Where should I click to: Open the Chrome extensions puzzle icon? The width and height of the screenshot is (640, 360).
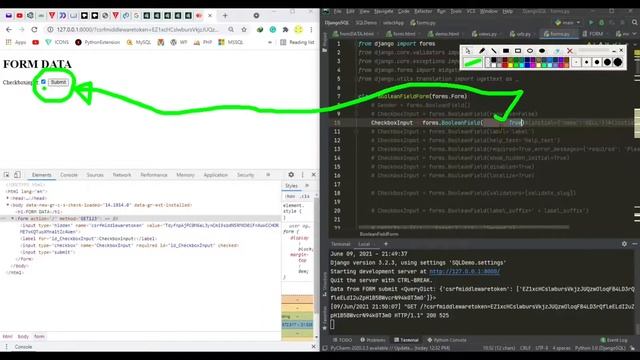[x=285, y=29]
